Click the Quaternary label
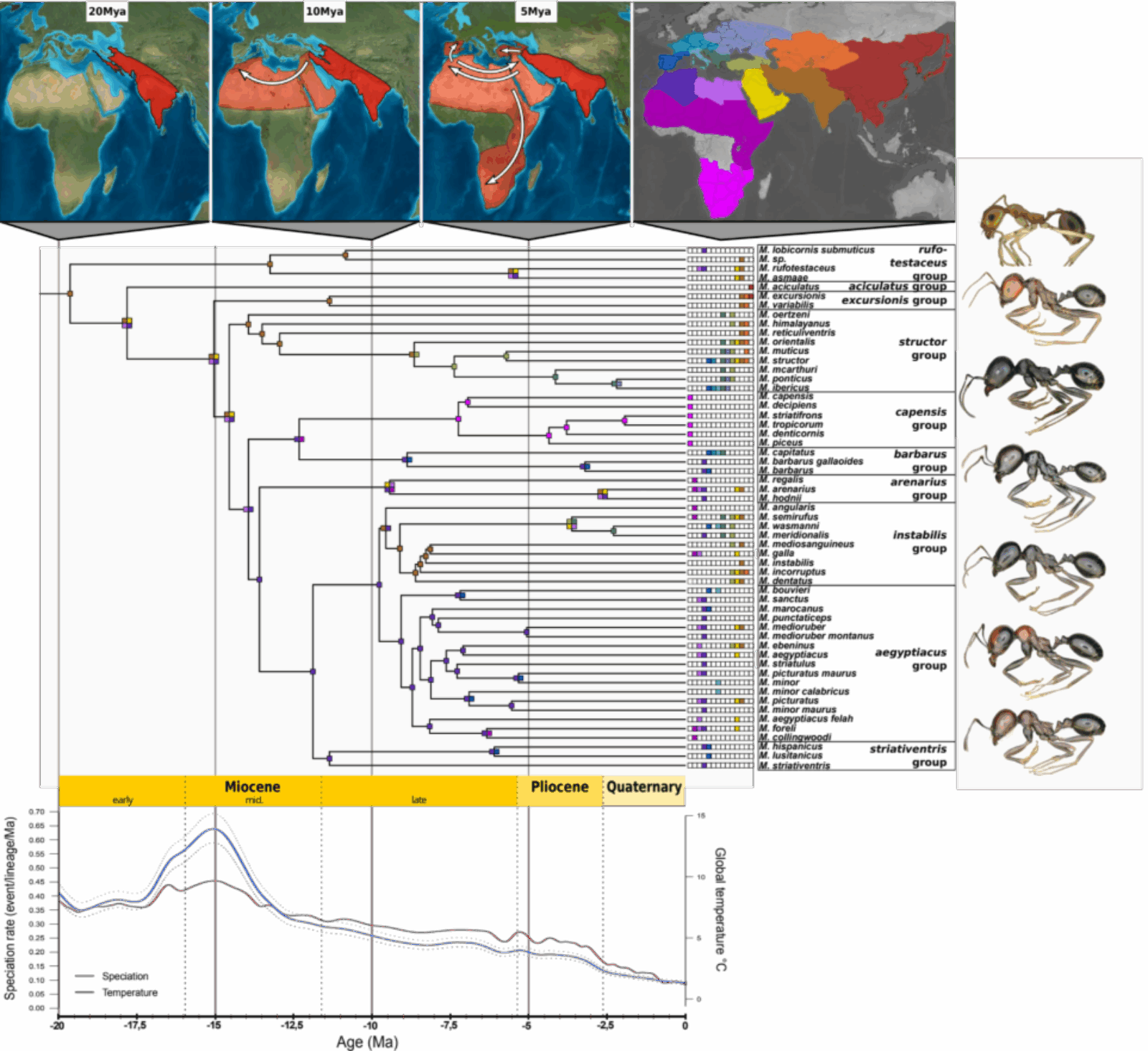The height and width of the screenshot is (1051, 1148). point(644,788)
